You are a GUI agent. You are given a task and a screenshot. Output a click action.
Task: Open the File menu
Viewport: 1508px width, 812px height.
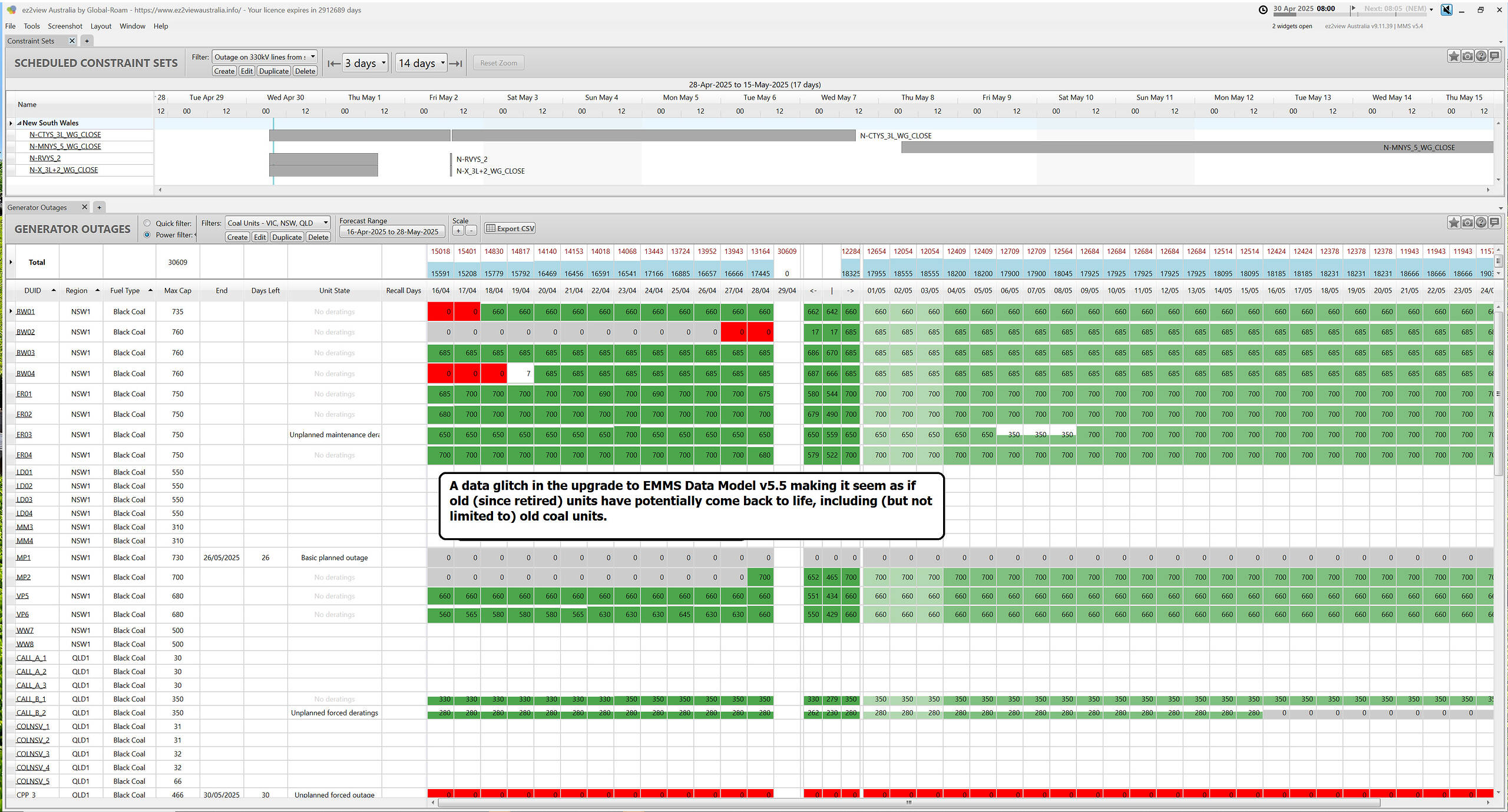coord(11,26)
